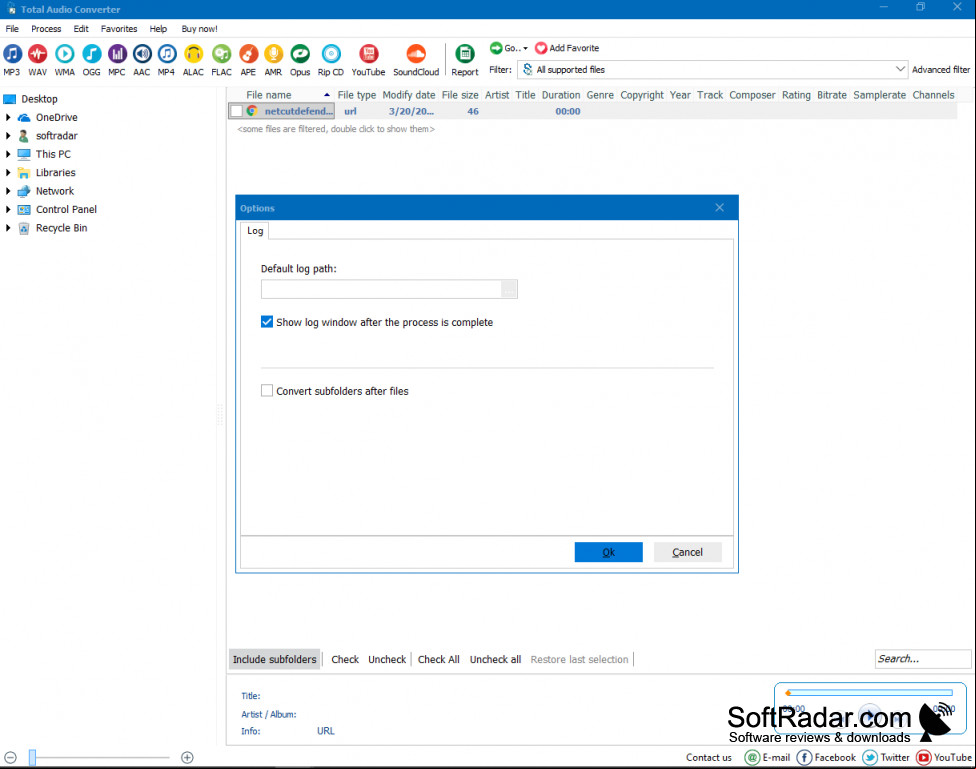The width and height of the screenshot is (976, 769).
Task: Select Desktop in the folder tree
Action: (x=39, y=99)
